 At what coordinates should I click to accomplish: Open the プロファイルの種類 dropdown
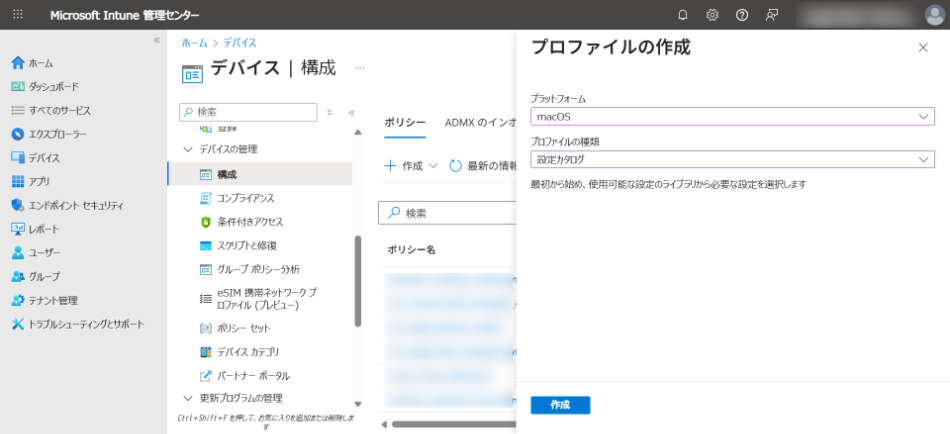(x=732, y=159)
